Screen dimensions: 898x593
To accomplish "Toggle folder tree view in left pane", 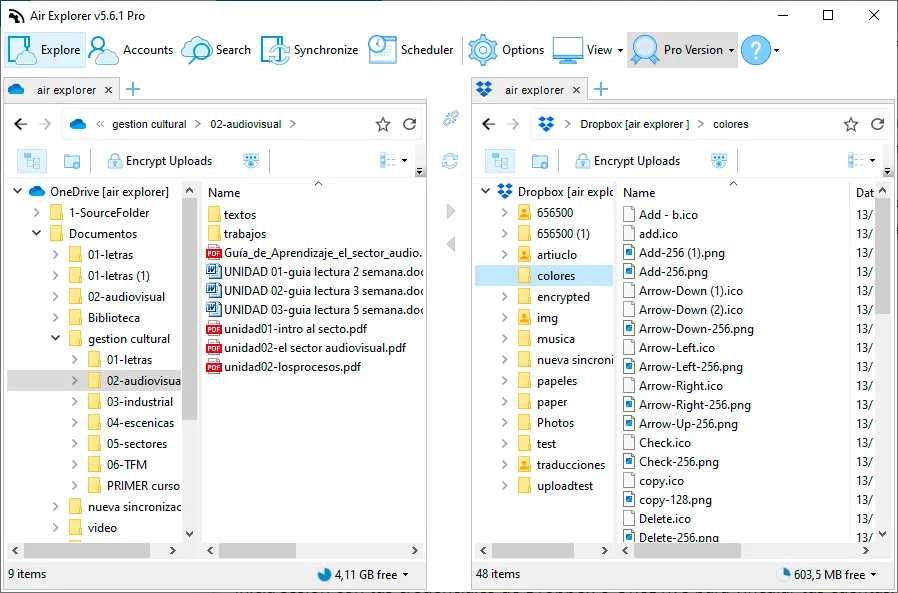I will tap(32, 161).
